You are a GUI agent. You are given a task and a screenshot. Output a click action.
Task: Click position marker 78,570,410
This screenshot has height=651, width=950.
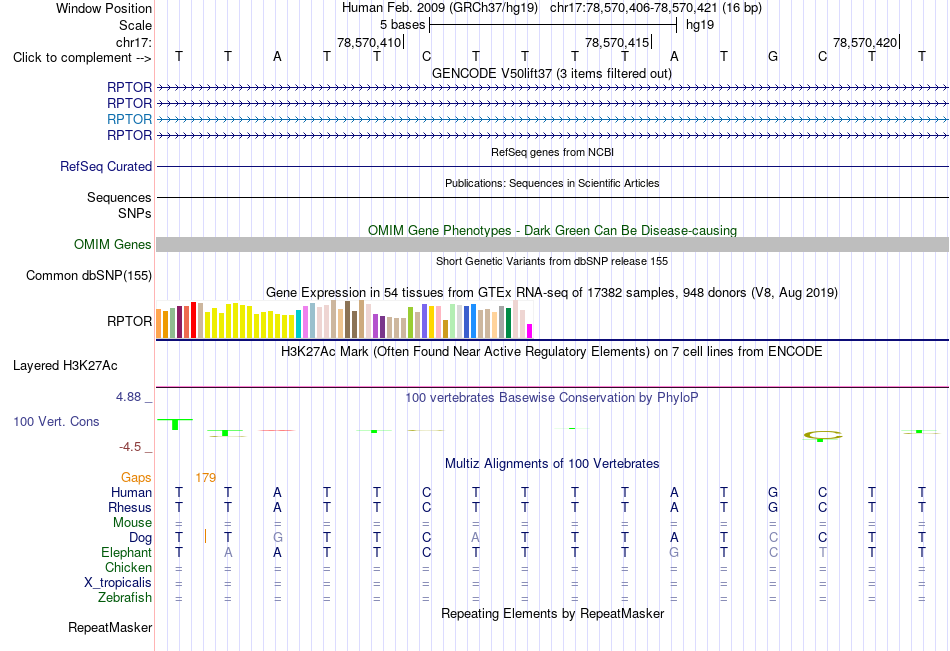(369, 42)
